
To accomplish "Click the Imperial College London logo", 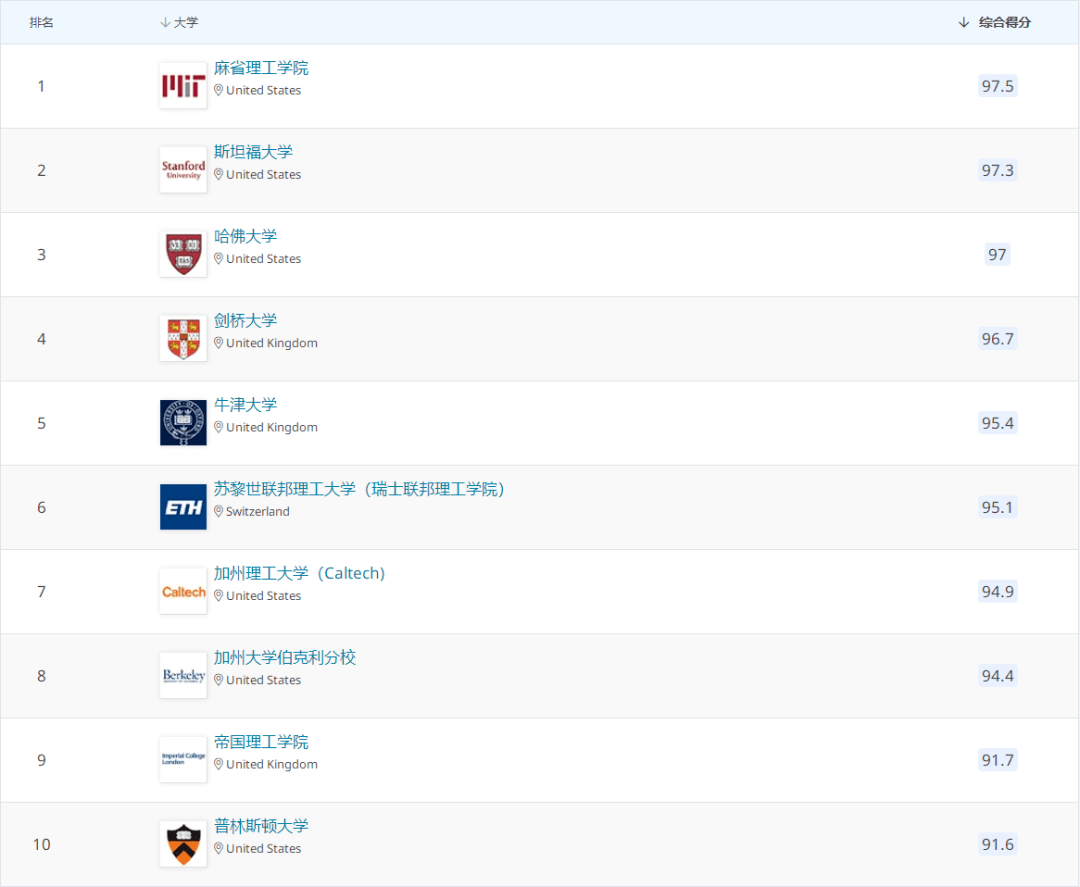I will [x=183, y=760].
